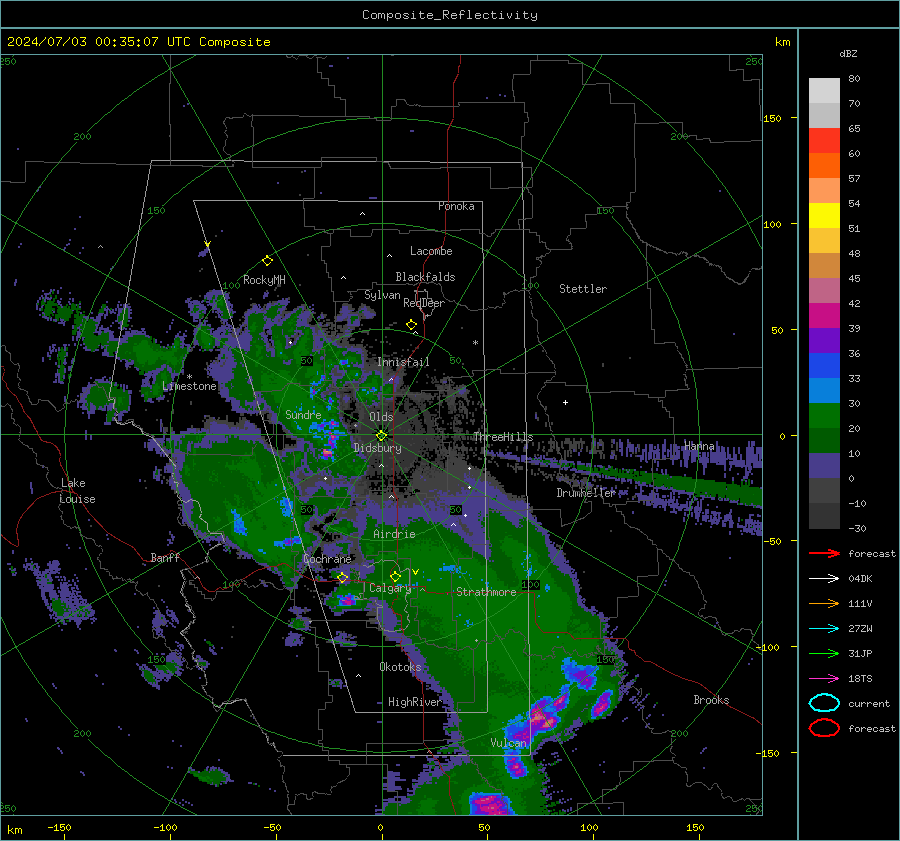Click yellow diamond marker below RedDeer
Screen dimensions: 900x841
coord(411,325)
